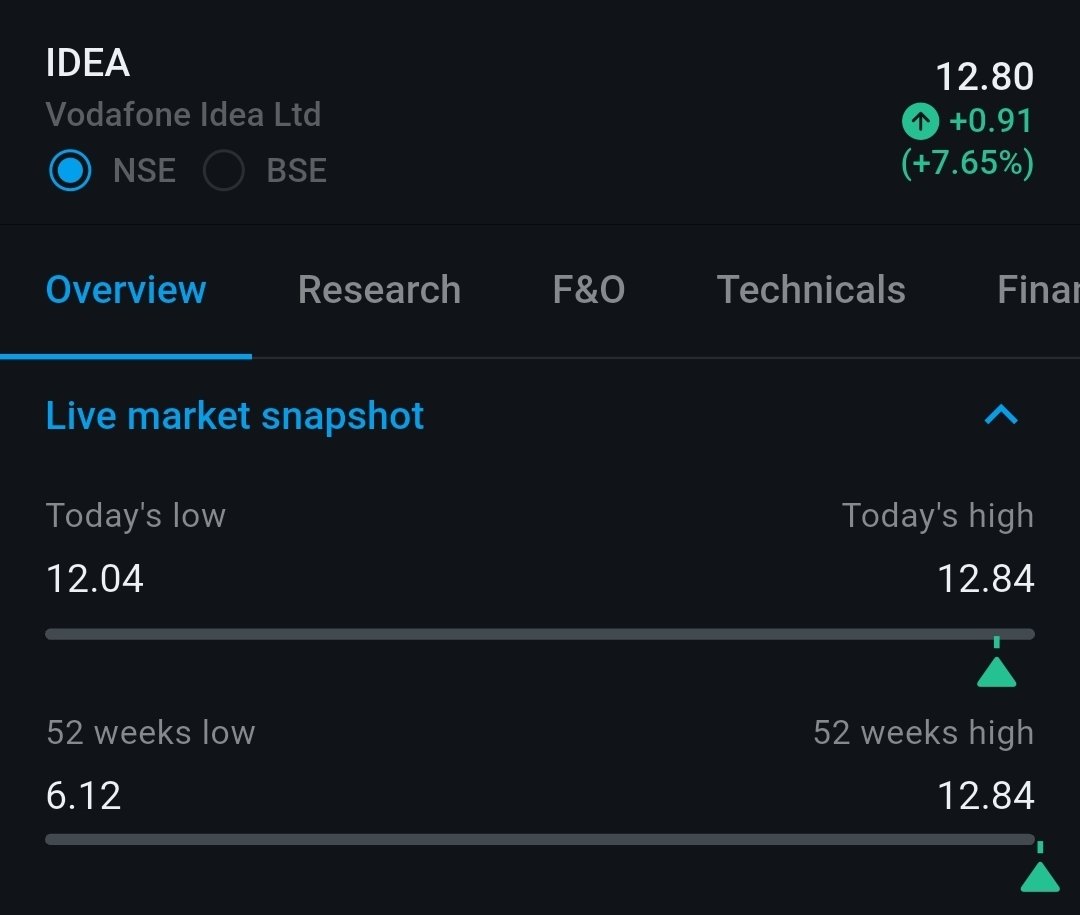Tap the 52 weeks low label
This screenshot has width=1080, height=915.
click(x=151, y=732)
